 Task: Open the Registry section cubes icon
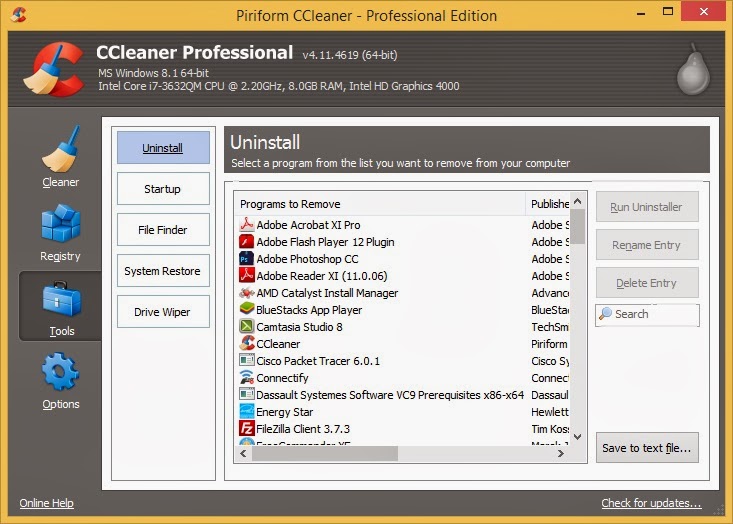(61, 223)
